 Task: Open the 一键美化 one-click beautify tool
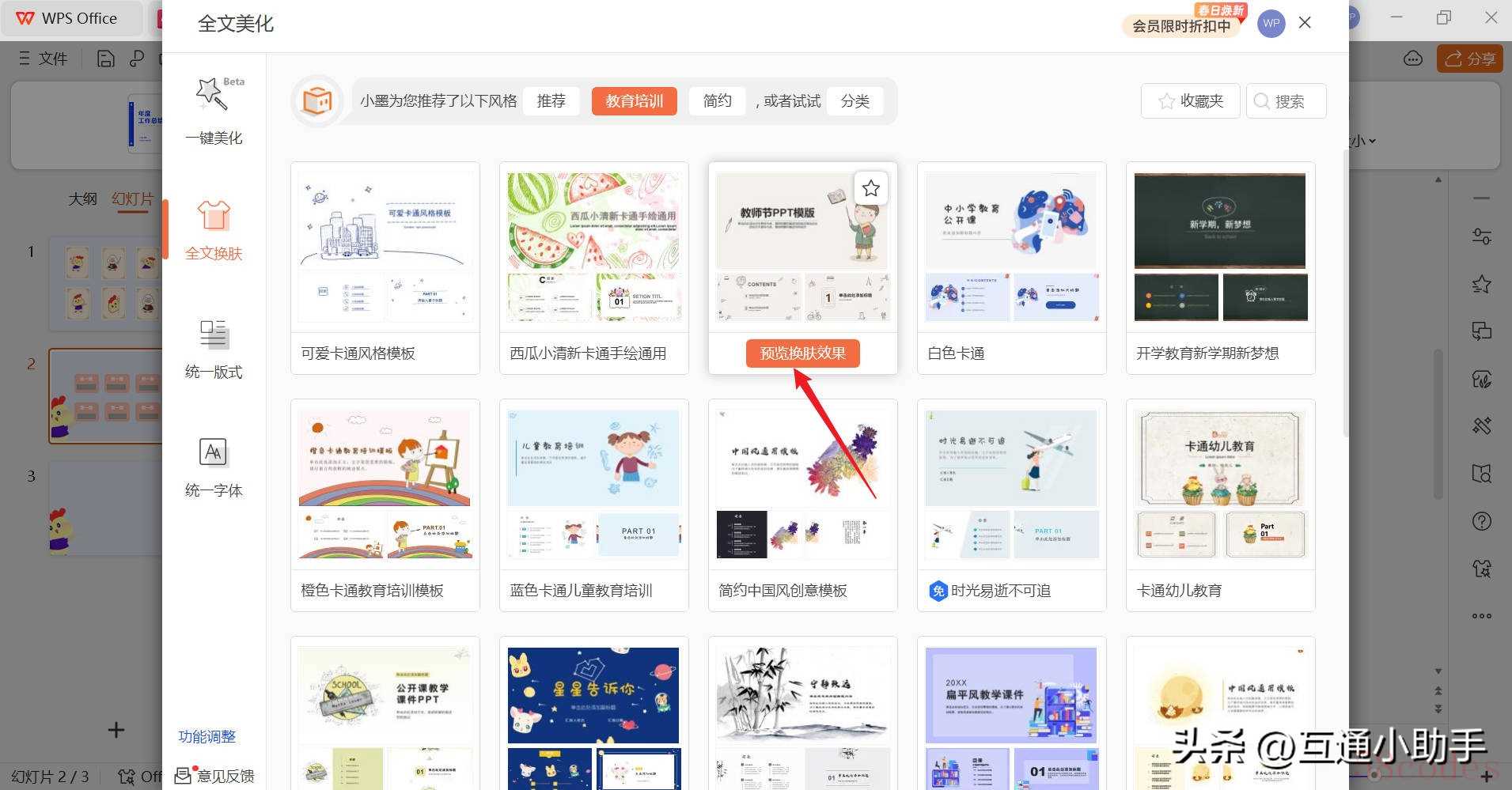point(214,111)
